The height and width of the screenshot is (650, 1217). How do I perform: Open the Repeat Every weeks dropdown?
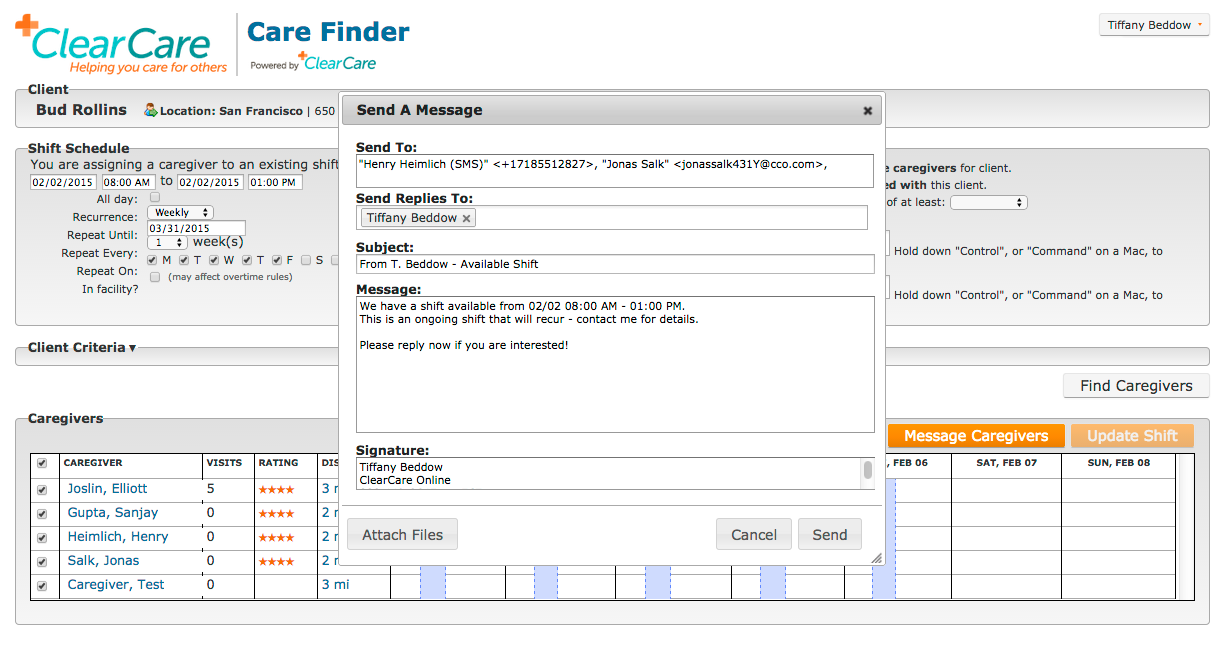point(166,240)
